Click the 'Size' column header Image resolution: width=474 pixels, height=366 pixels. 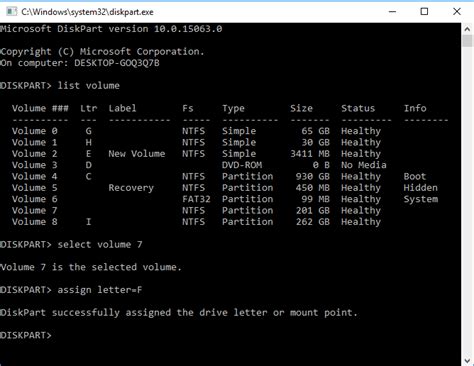[x=301, y=108]
